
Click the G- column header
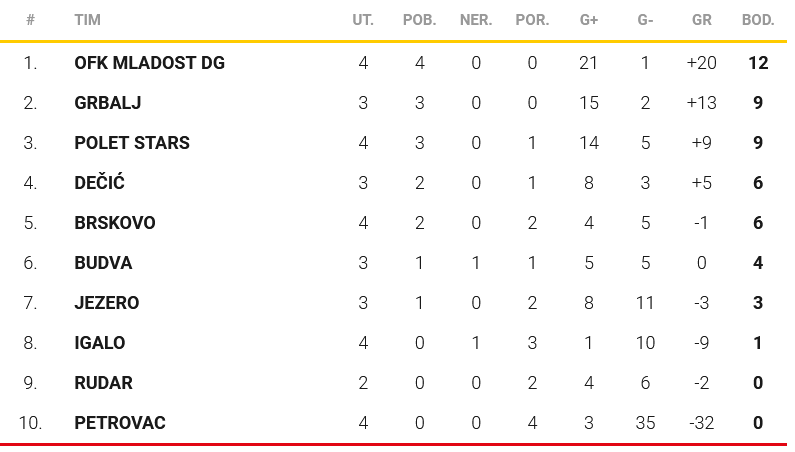(645, 20)
